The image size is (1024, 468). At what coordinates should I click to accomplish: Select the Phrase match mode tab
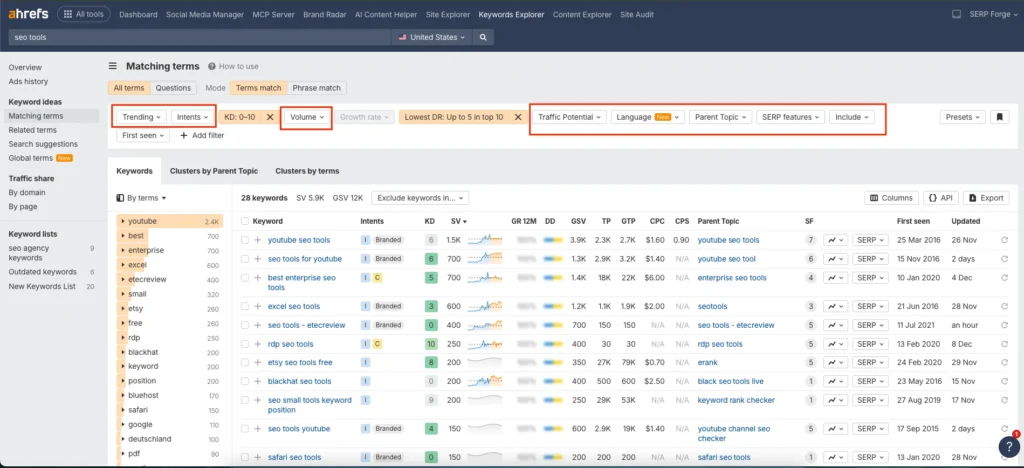(x=317, y=88)
